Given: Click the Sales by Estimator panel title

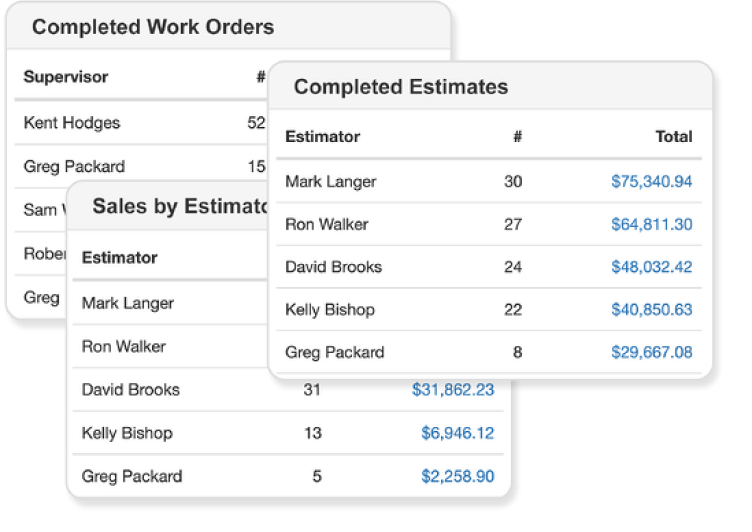Looking at the screenshot, I should pos(180,206).
